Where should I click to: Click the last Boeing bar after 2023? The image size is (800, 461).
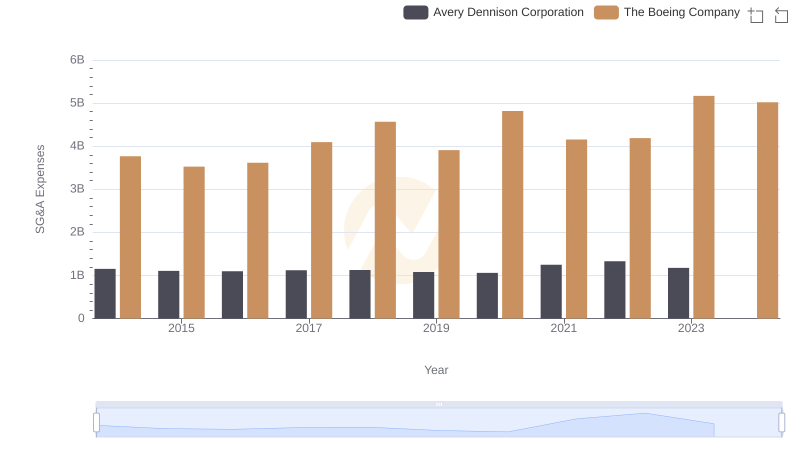click(767, 210)
